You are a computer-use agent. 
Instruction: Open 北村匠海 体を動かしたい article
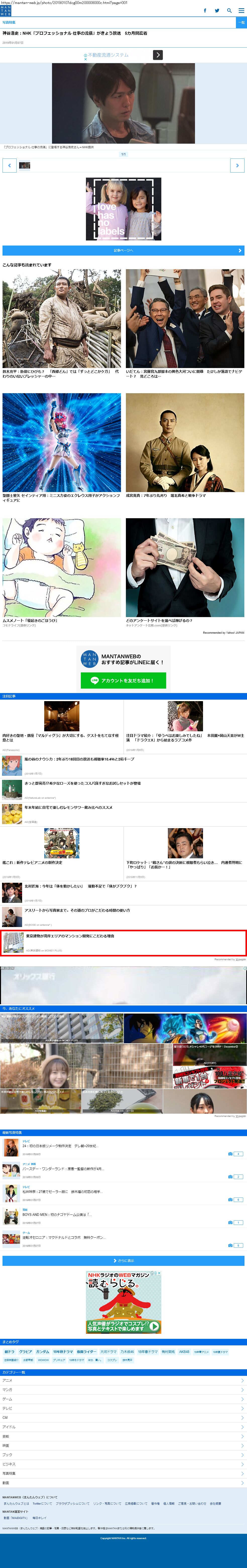124,893
